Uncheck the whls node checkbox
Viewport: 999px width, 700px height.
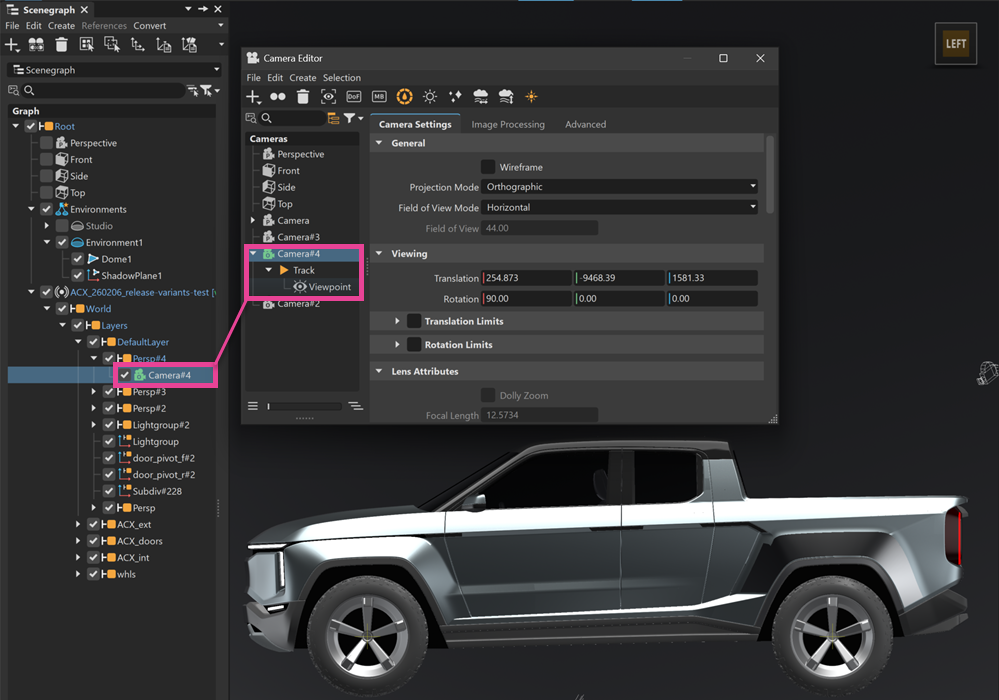tap(93, 574)
